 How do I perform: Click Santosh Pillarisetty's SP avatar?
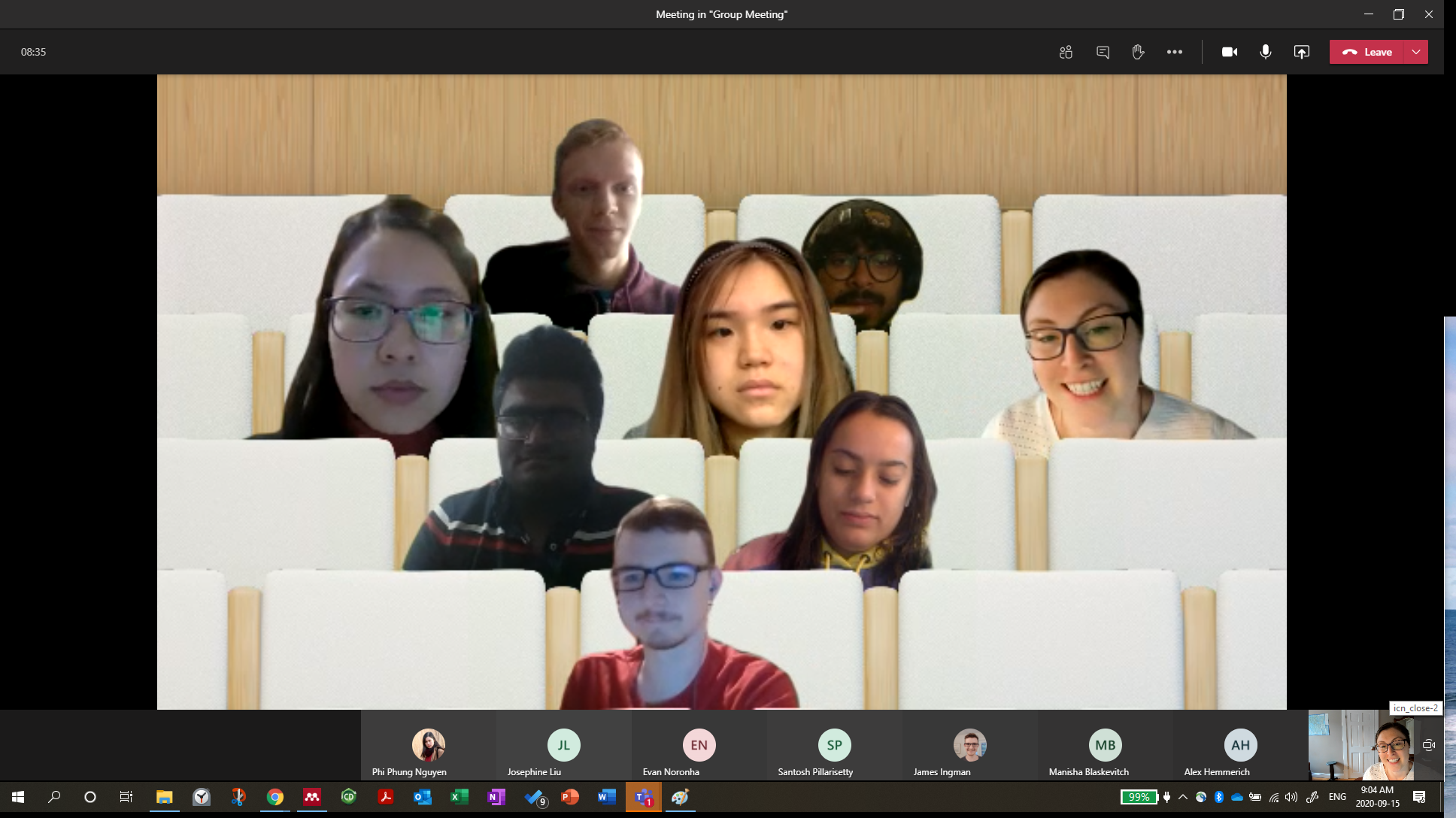coord(834,744)
